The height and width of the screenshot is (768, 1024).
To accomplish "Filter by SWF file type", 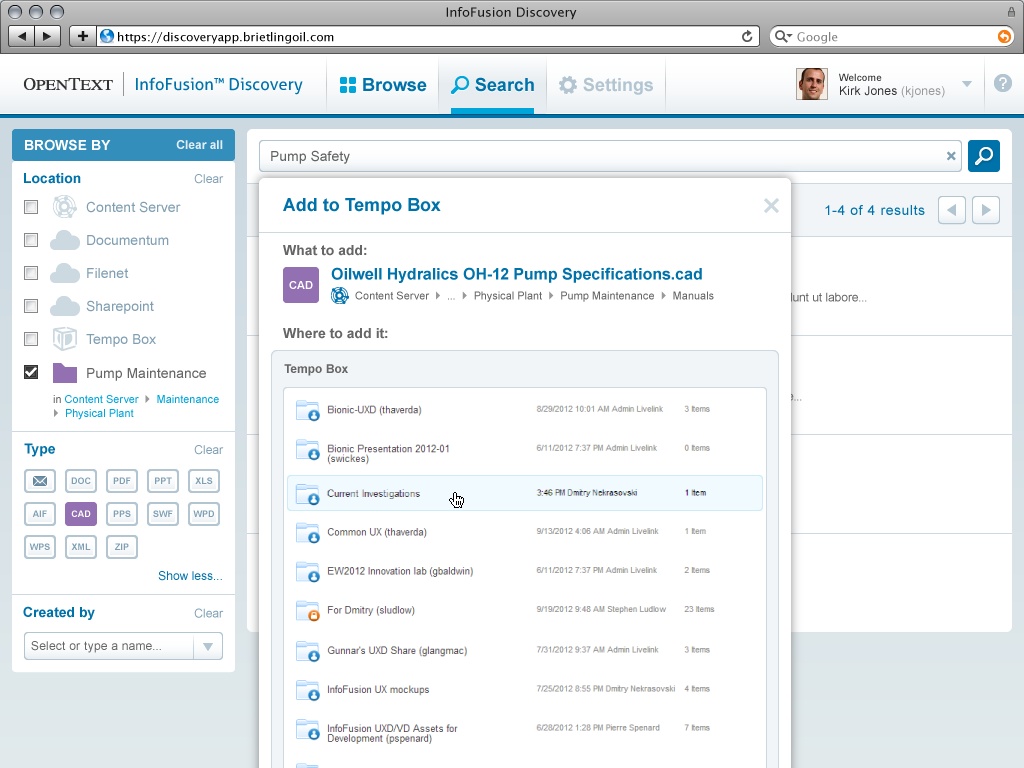I will (163, 514).
